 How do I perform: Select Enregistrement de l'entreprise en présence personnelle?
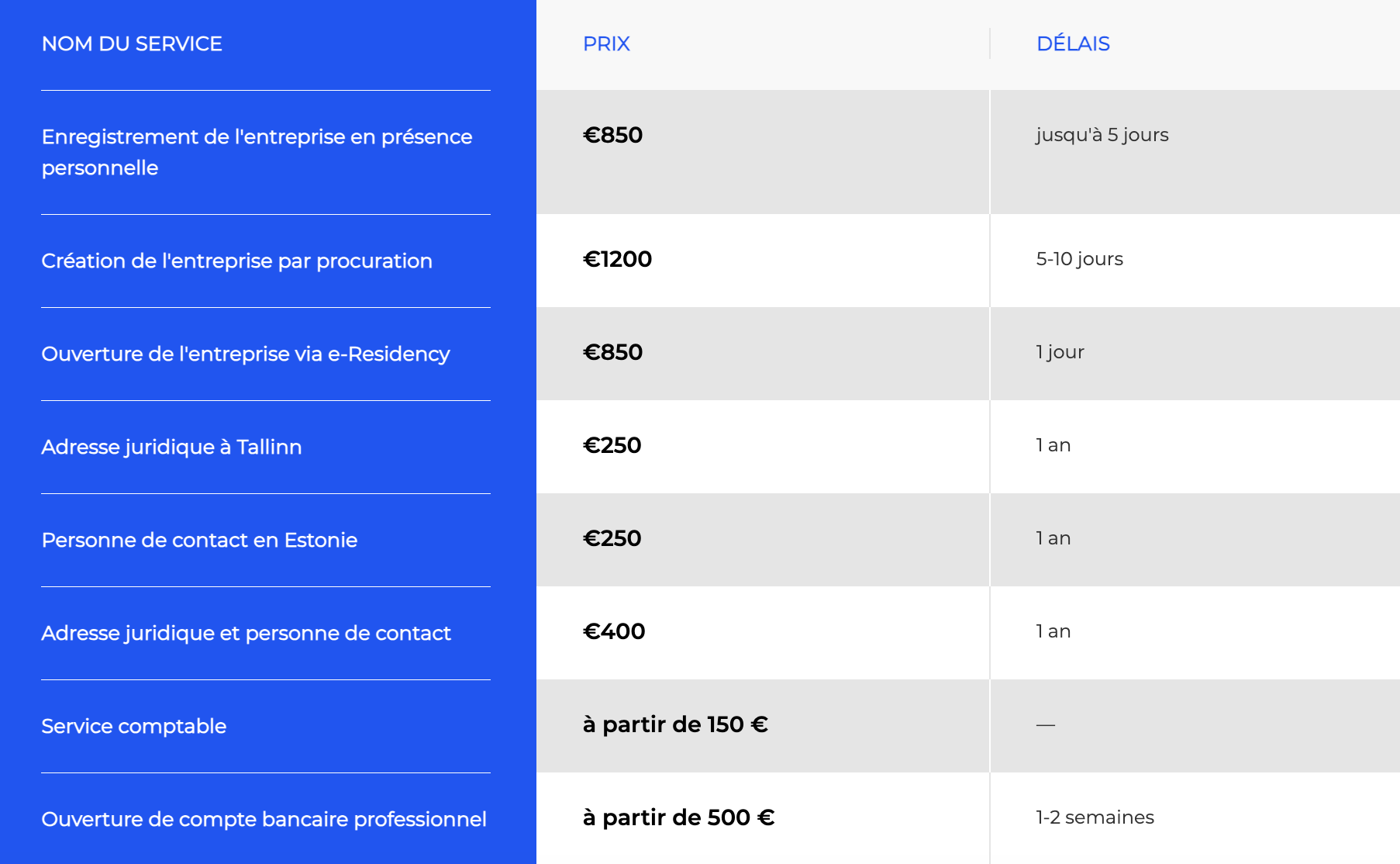point(257,152)
